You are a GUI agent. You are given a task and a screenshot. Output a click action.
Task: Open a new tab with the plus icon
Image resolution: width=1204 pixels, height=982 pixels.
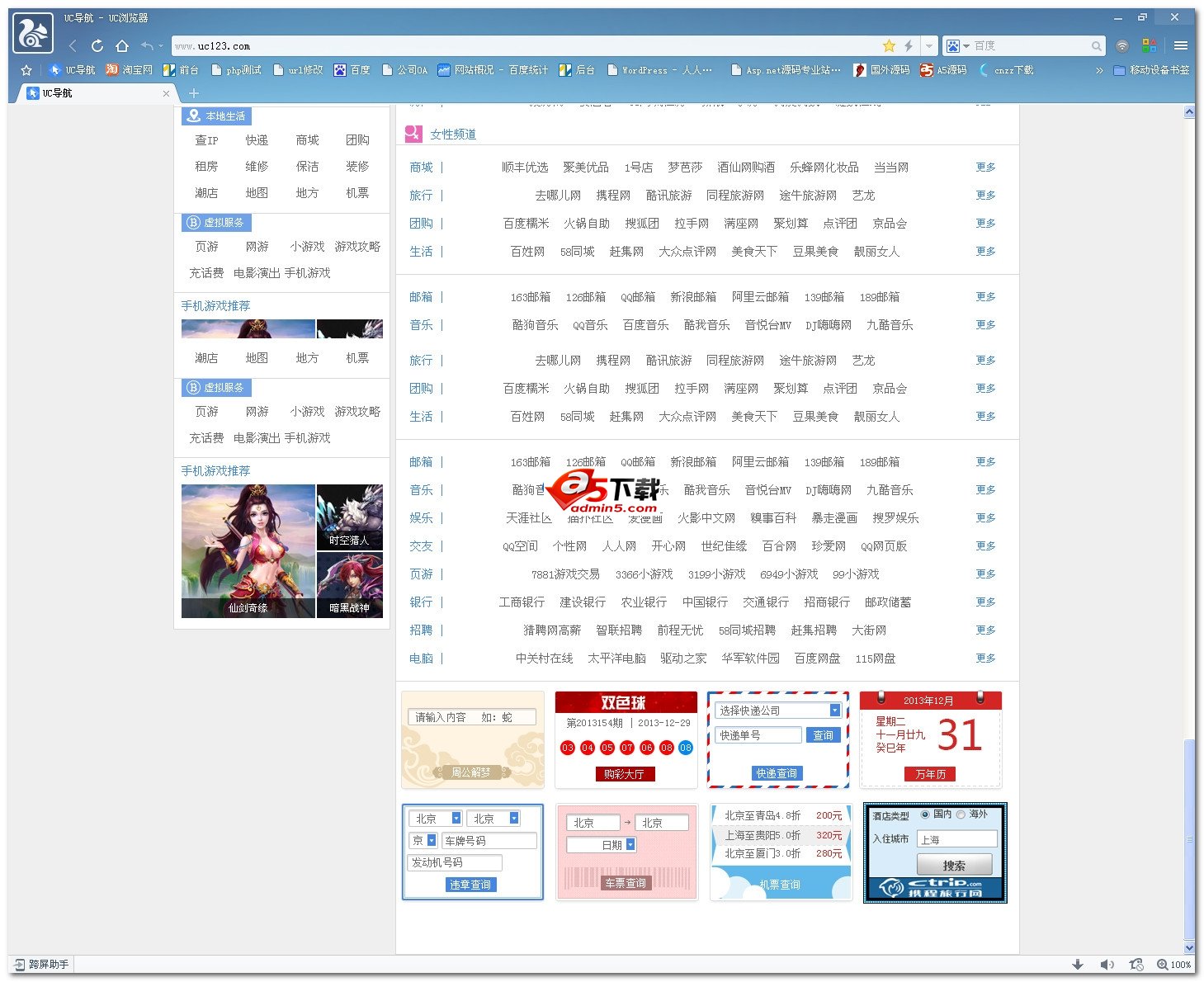pos(194,93)
